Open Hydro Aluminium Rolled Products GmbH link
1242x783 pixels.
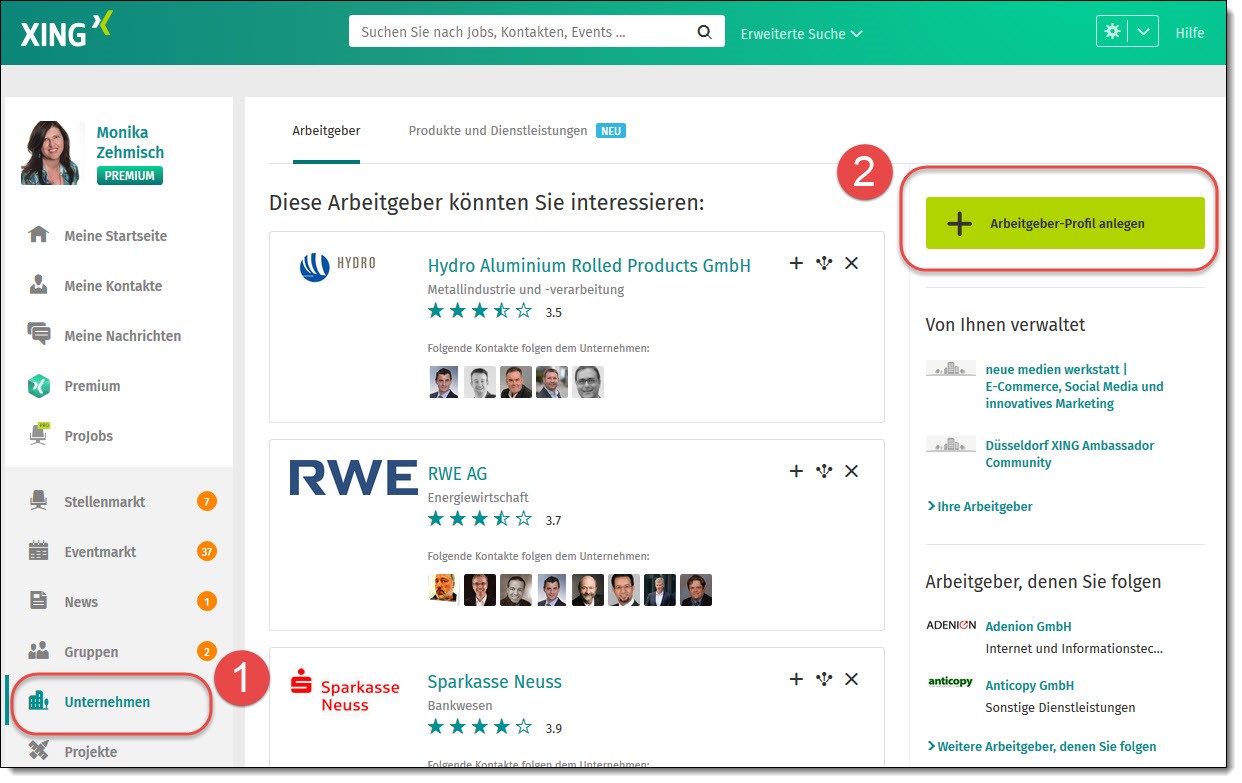pyautogui.click(x=589, y=265)
